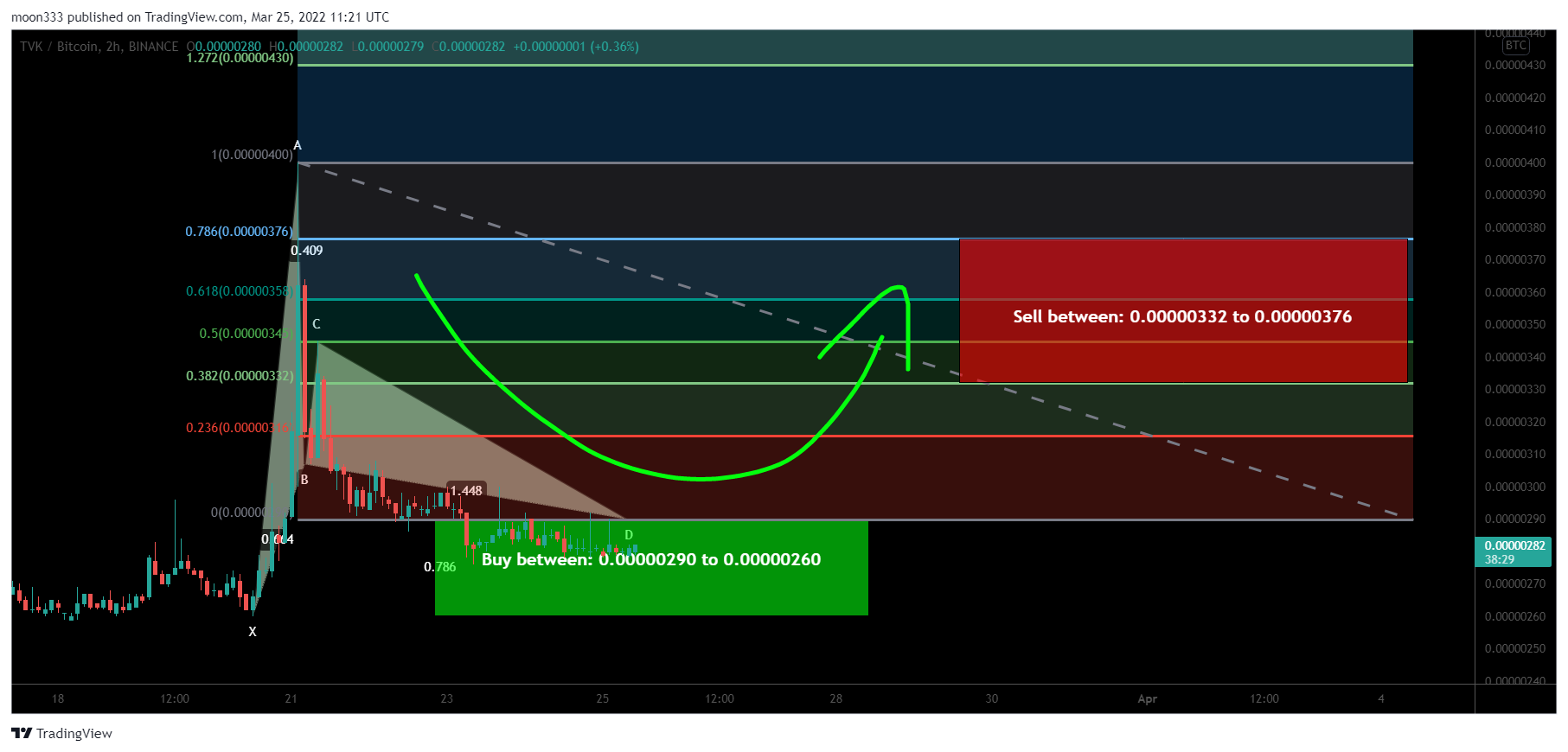Click the 0.618 Fibonacci level label
The height and width of the screenshot is (752, 1568).
(240, 291)
